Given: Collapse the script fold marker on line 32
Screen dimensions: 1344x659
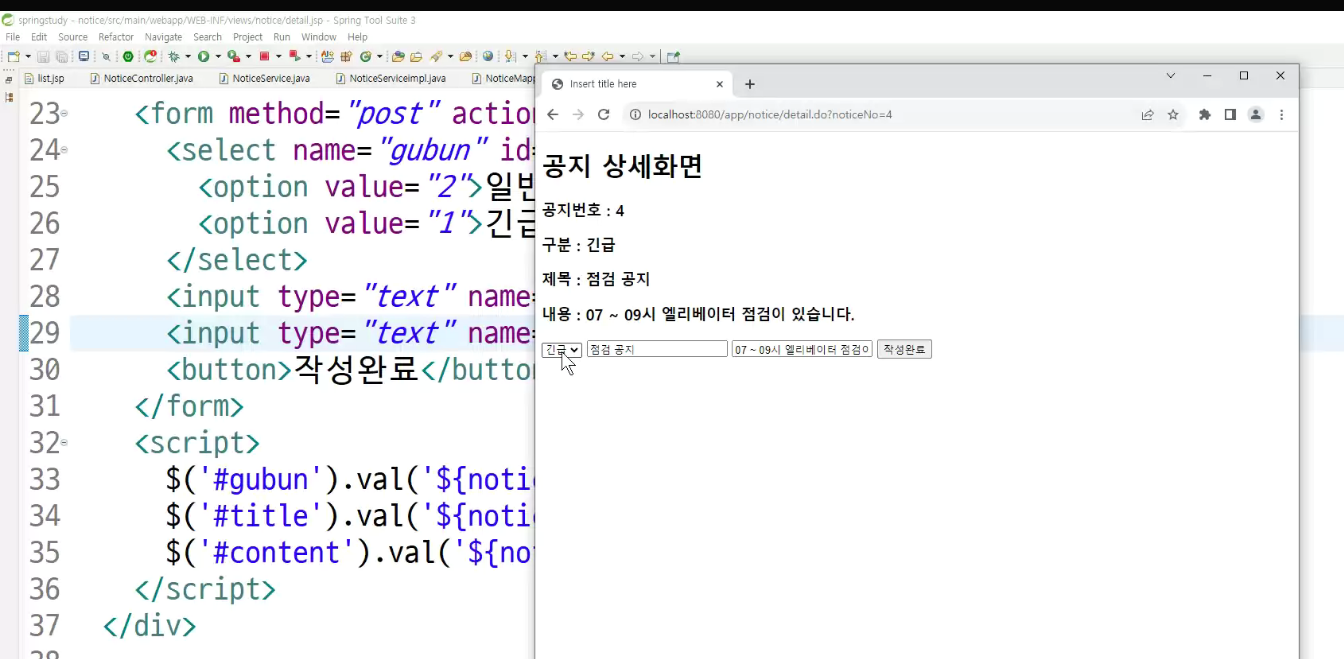Looking at the screenshot, I should [x=64, y=442].
